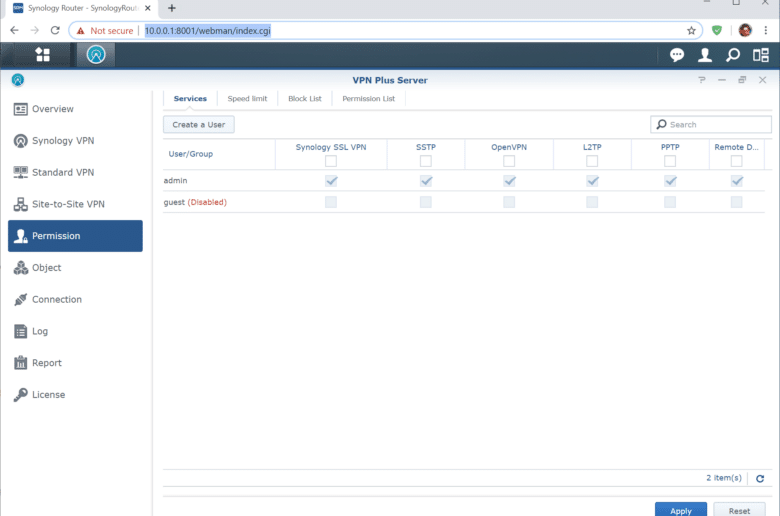This screenshot has height=516, width=780.
Task: Click the browser address bar URL
Action: point(207,31)
